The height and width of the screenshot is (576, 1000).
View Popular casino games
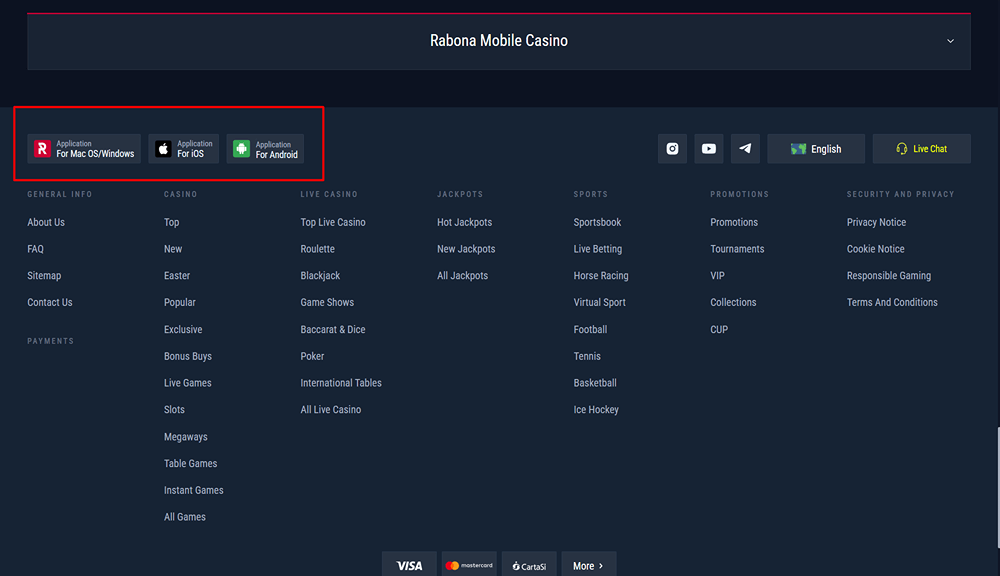[180, 302]
